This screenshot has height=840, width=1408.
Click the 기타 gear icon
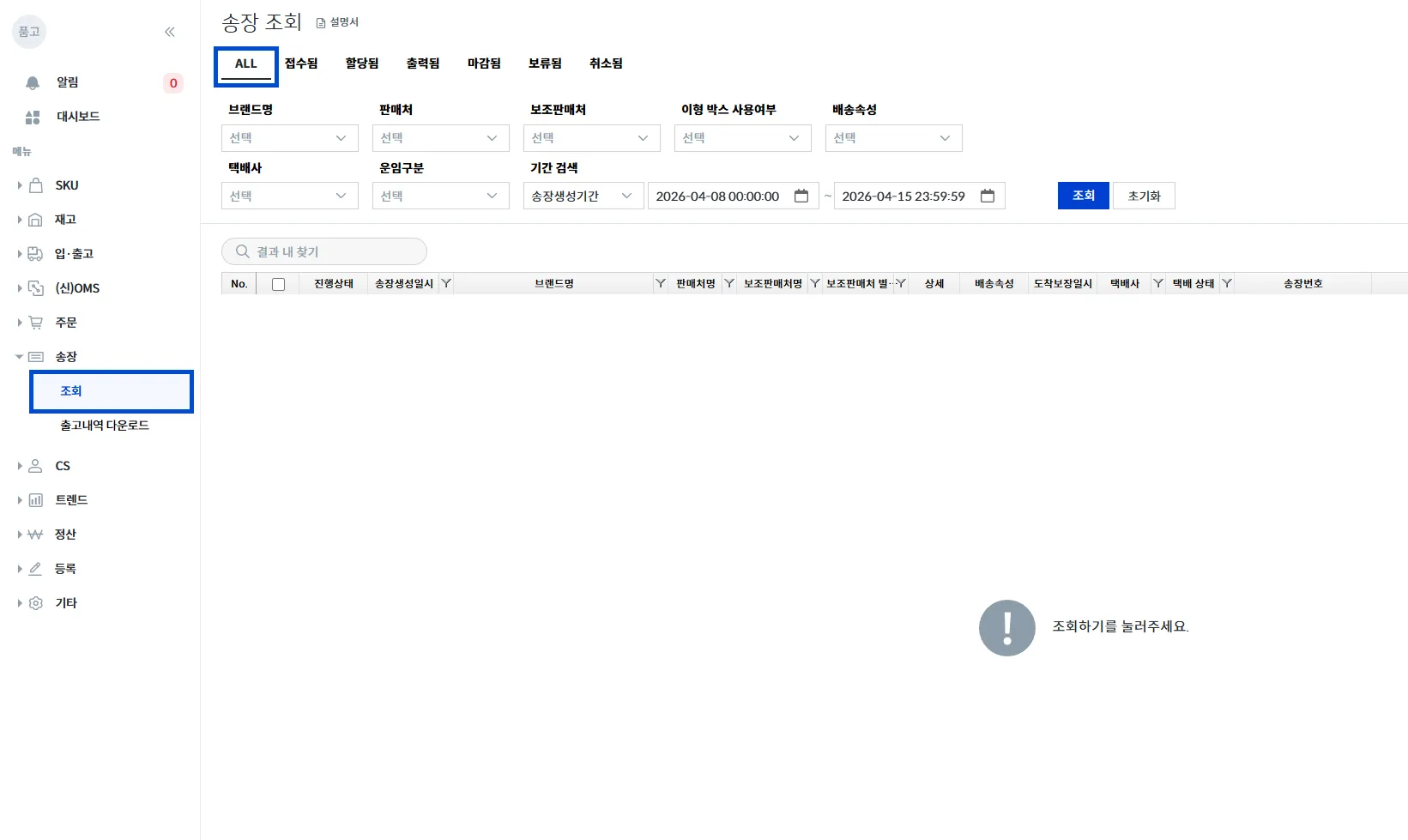click(x=35, y=603)
